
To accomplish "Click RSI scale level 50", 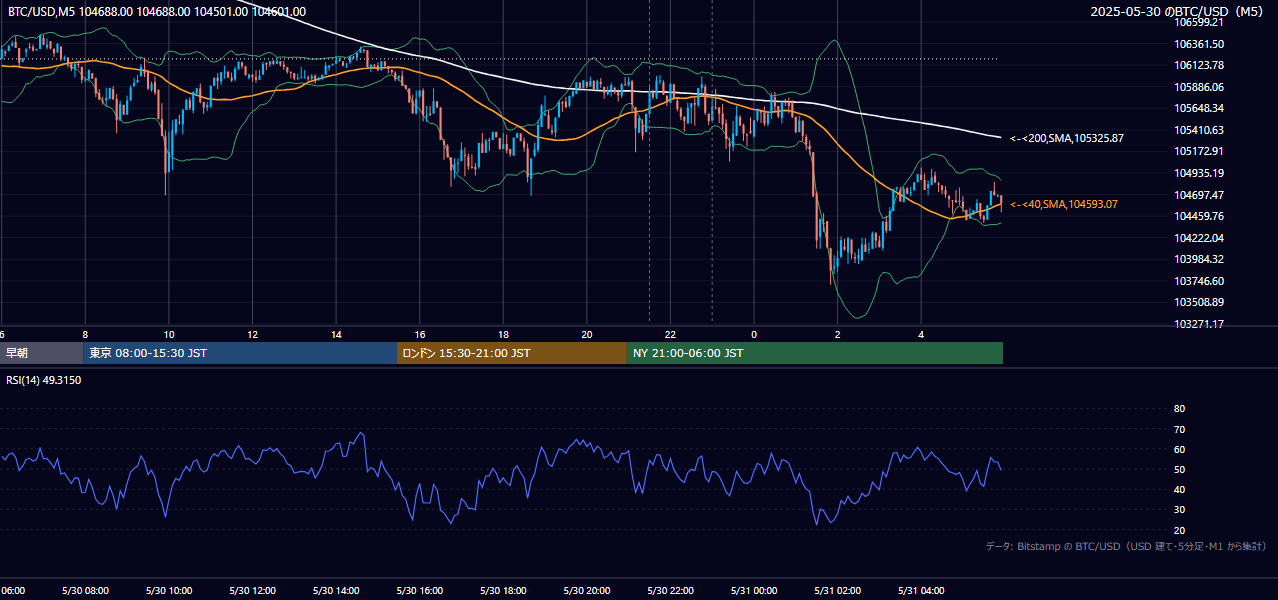I will click(1179, 469).
